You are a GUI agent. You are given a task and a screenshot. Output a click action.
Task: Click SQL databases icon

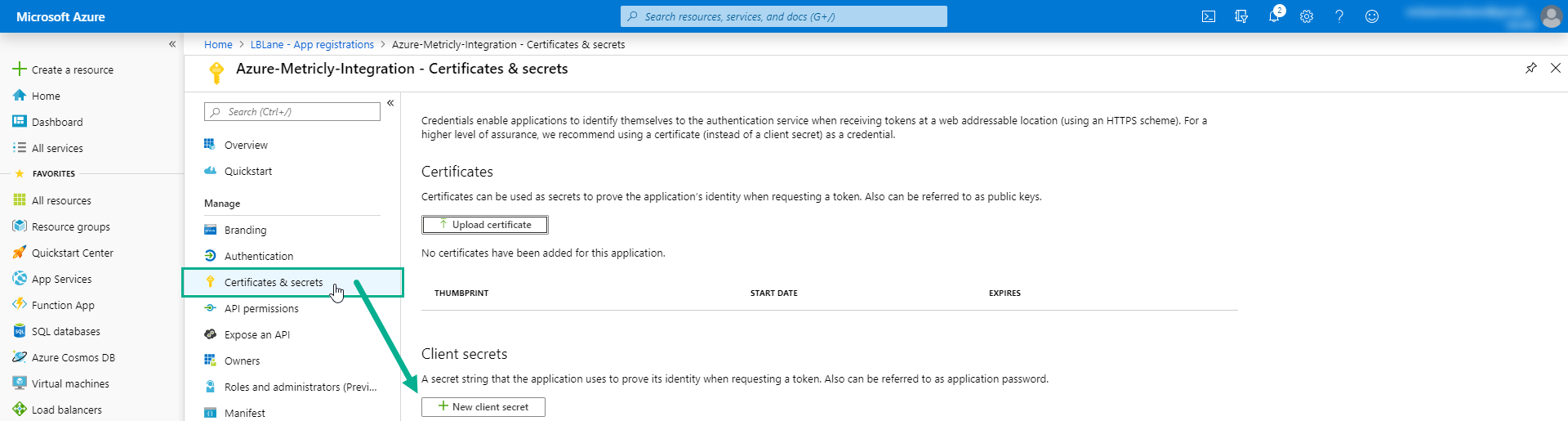click(x=20, y=331)
